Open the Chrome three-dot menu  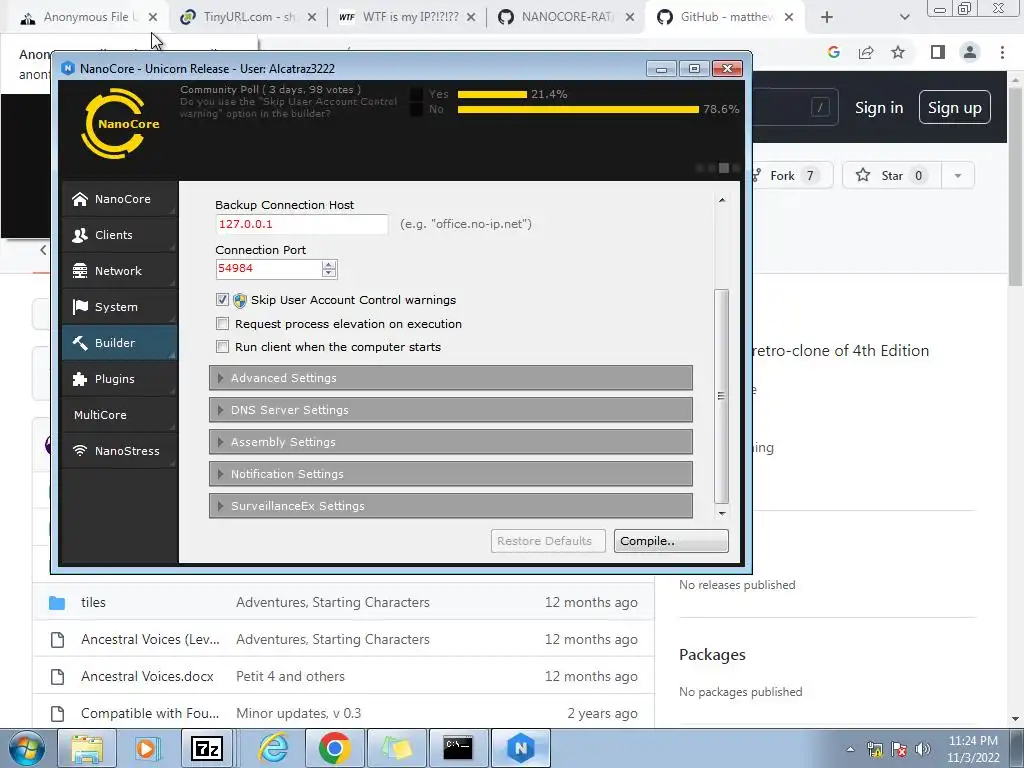click(x=1002, y=52)
